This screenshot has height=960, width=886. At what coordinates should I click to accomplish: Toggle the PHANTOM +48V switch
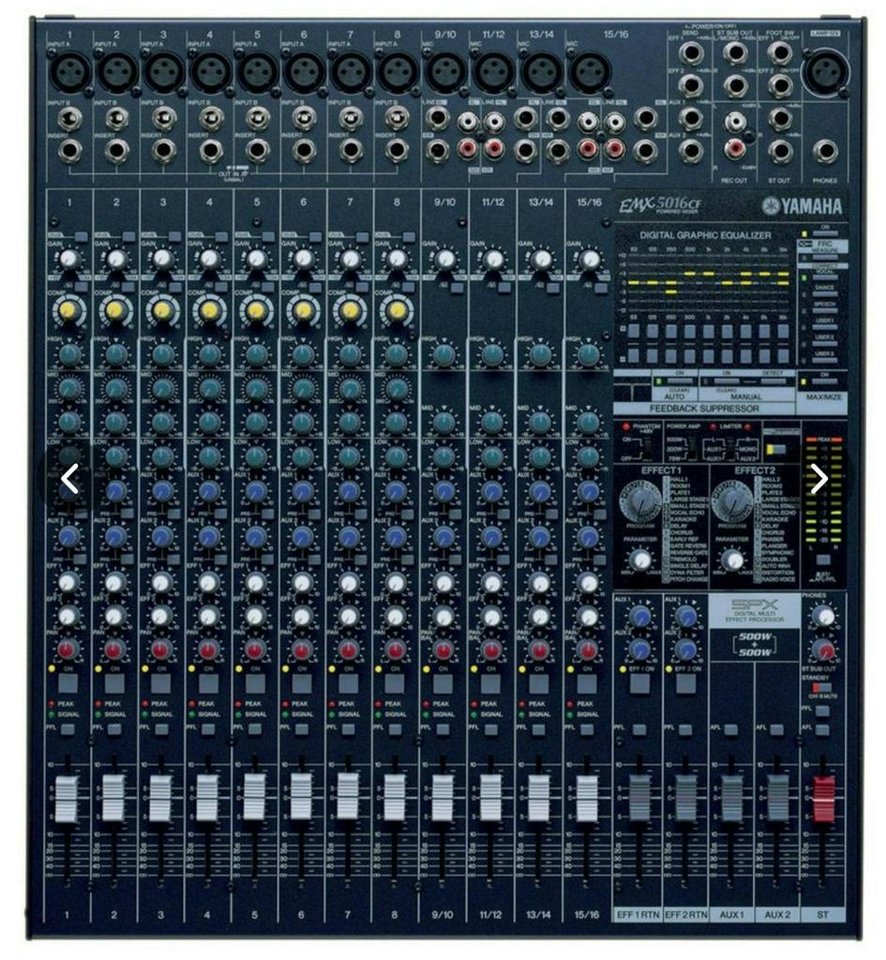pyautogui.click(x=645, y=448)
